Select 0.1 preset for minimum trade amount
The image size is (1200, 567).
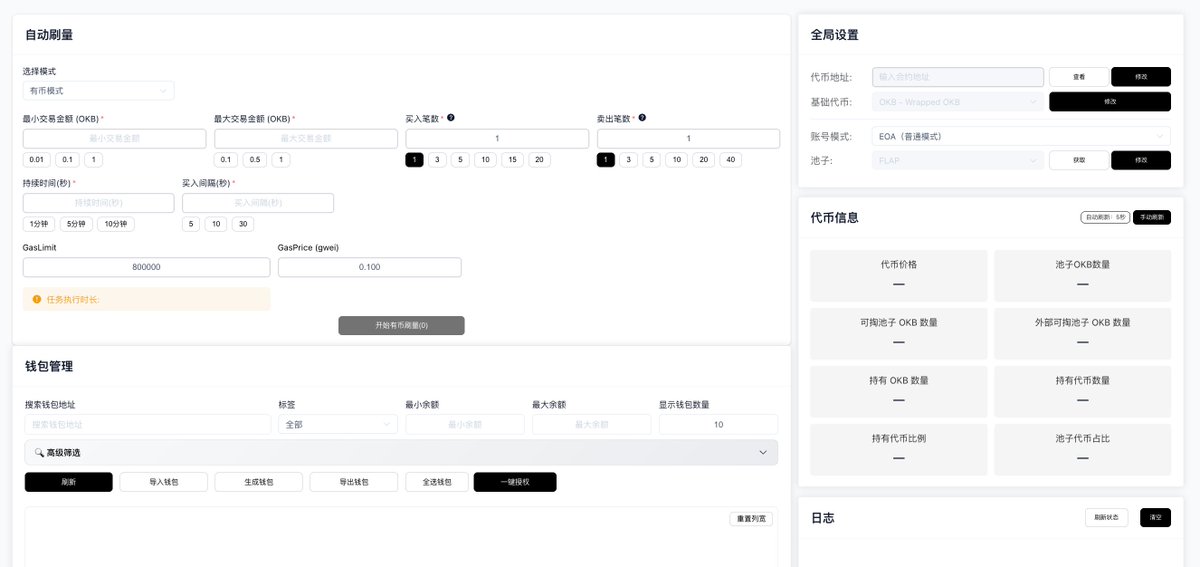(68, 160)
